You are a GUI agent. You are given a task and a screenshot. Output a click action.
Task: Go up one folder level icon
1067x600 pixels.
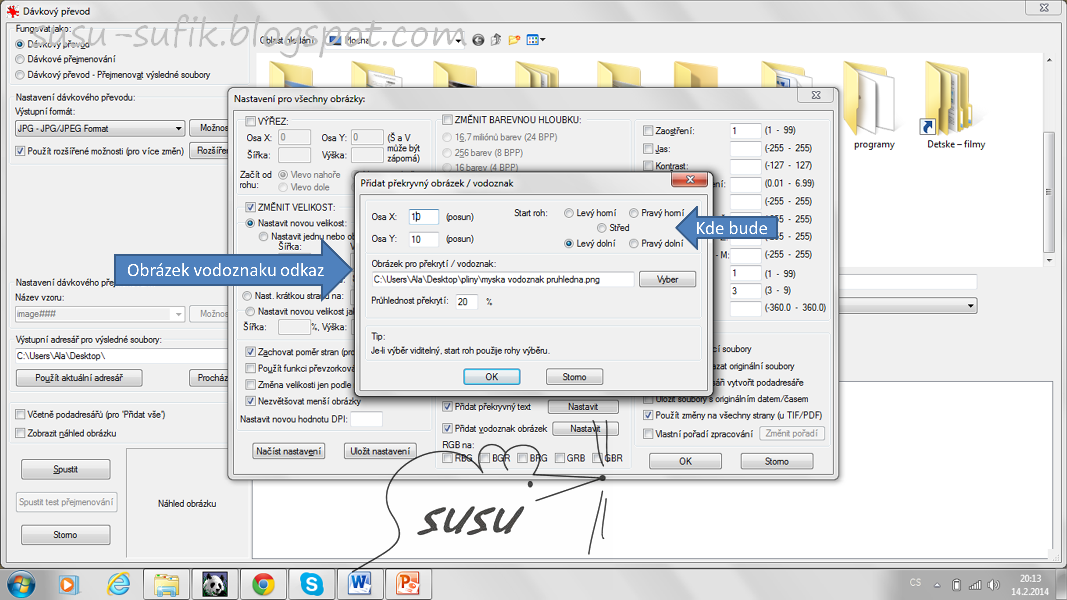point(496,40)
